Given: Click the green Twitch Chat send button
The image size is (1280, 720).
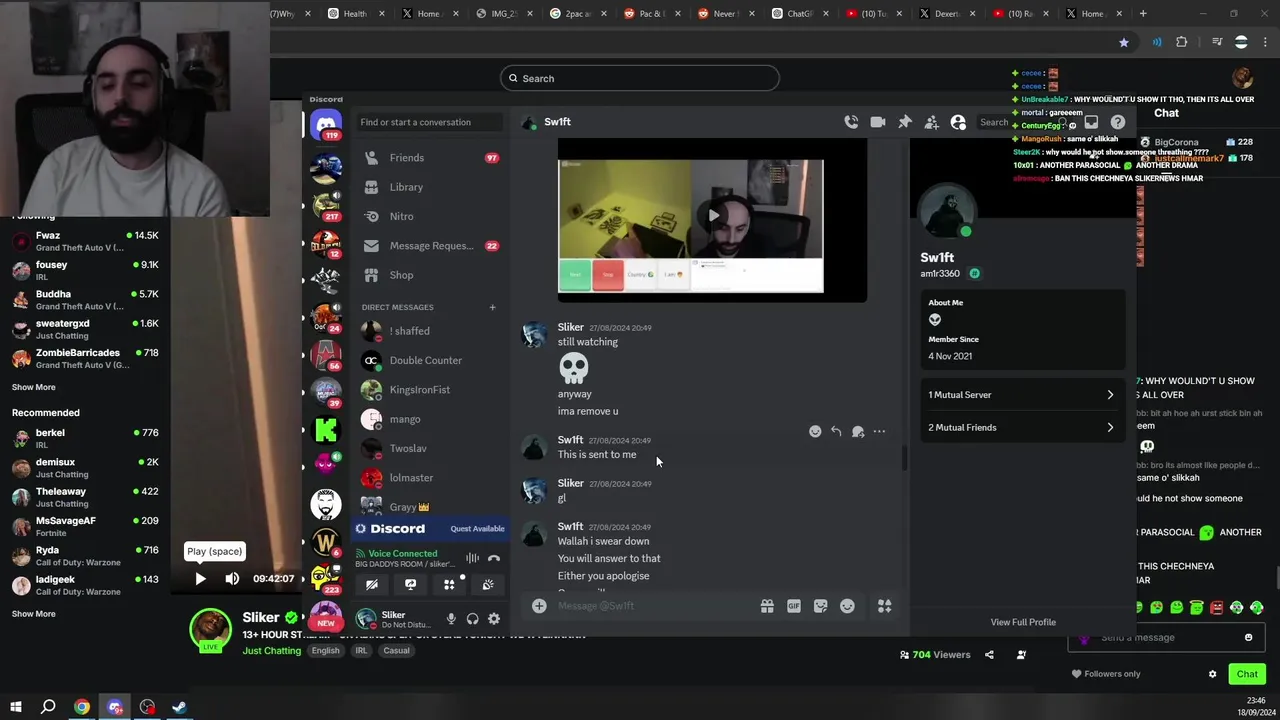Looking at the screenshot, I should tap(1247, 674).
